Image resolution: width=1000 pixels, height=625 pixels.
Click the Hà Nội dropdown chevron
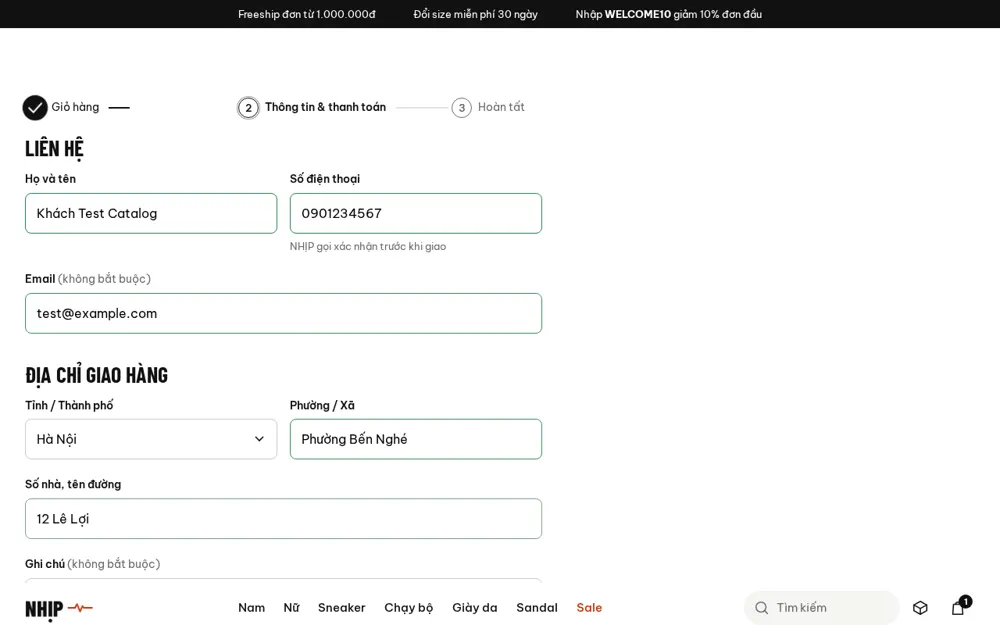pos(259,439)
